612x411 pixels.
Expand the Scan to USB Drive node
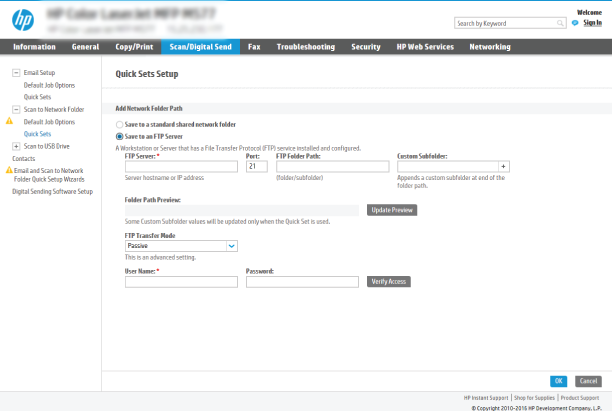tap(16, 146)
